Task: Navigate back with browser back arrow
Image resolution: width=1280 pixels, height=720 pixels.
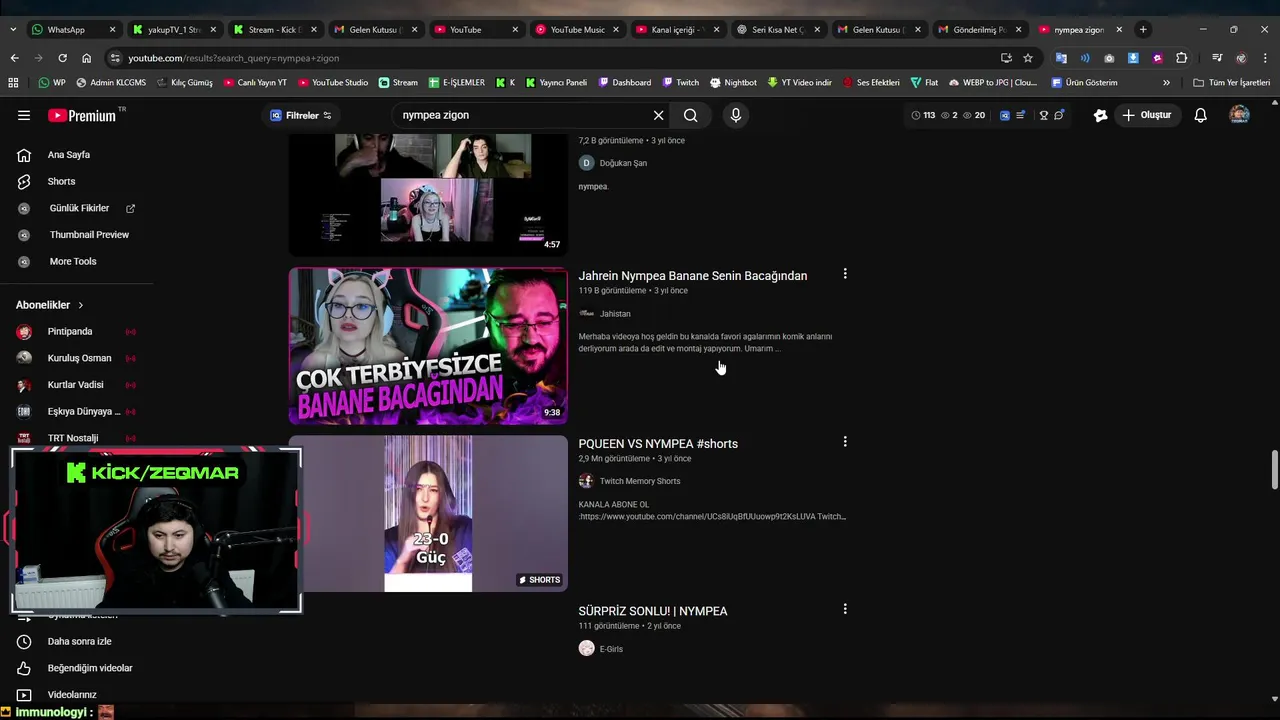Action: tap(14, 58)
